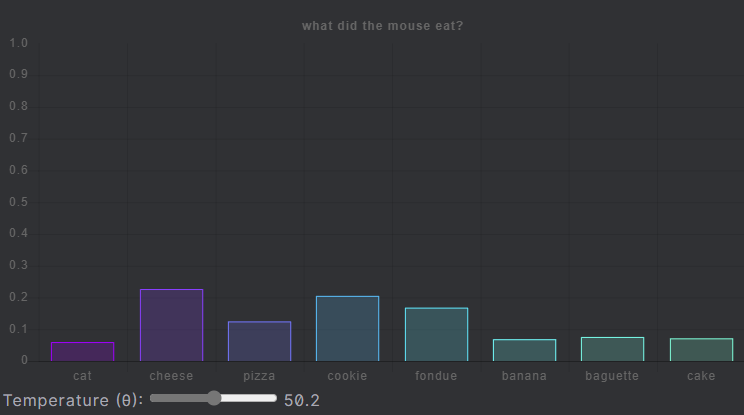
Task: Click the cat bar in chart
Action: [83, 351]
